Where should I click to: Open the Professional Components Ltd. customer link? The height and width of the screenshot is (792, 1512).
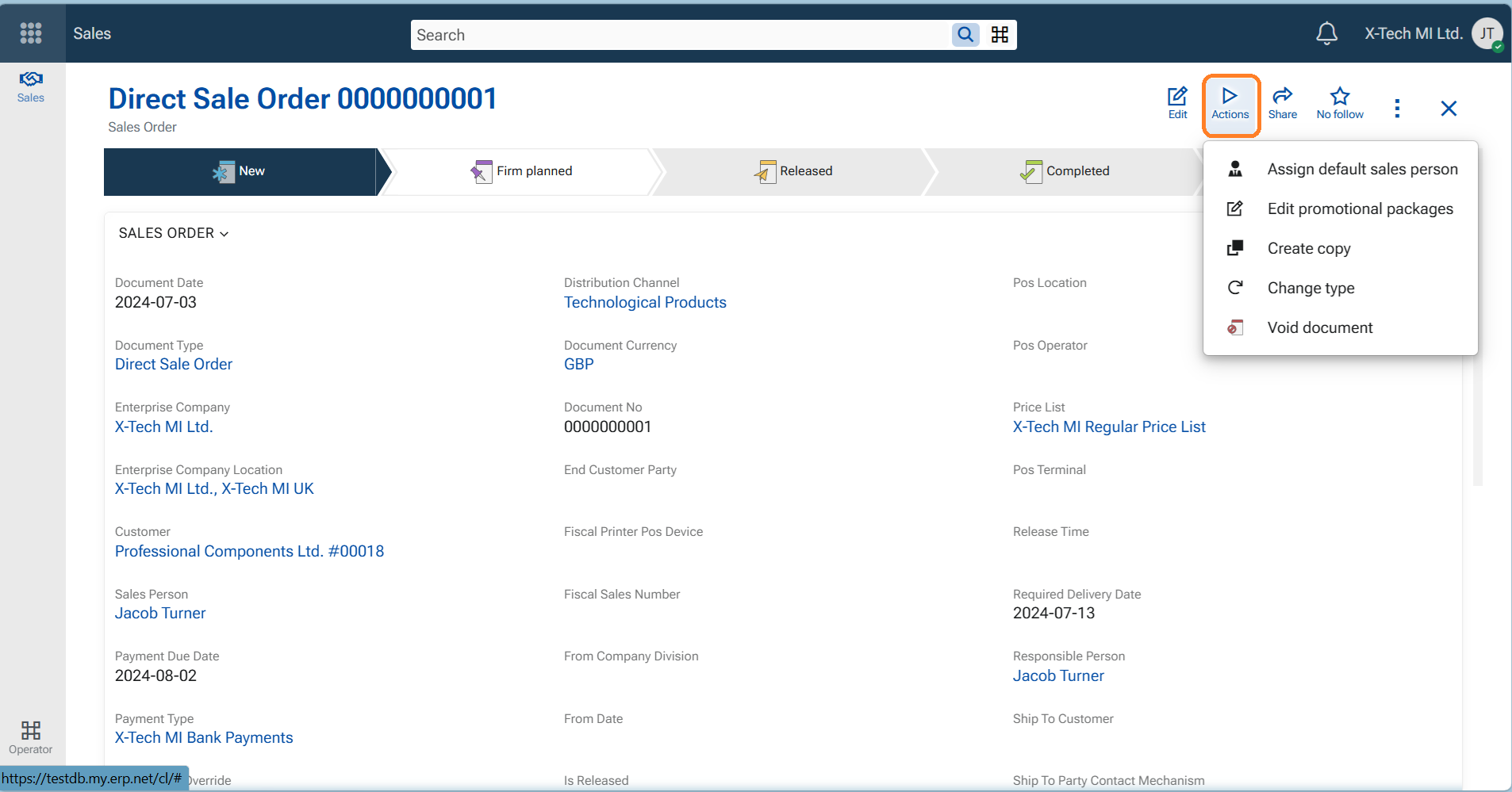click(x=249, y=551)
